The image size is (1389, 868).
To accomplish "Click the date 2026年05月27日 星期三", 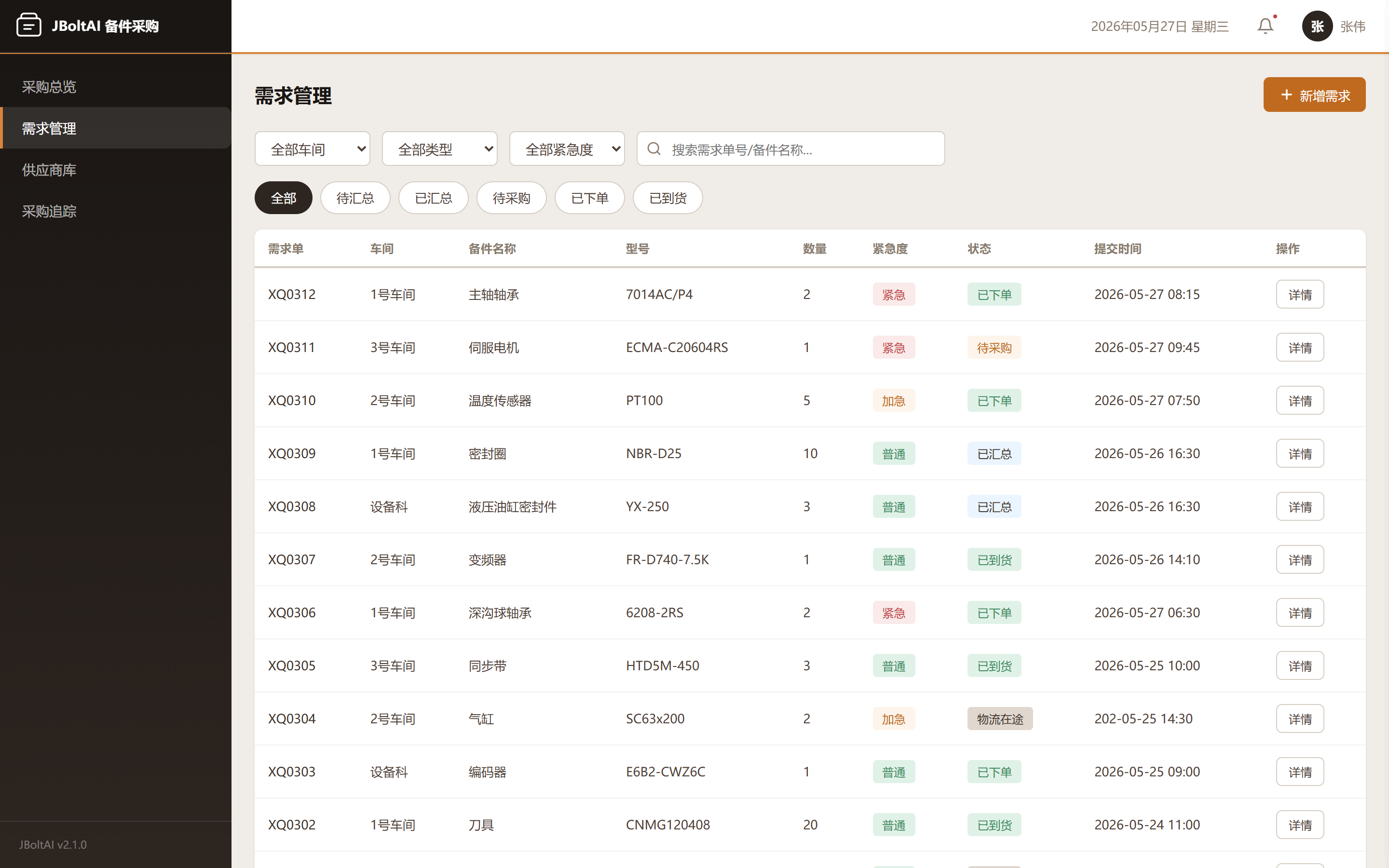I will pyautogui.click(x=1159, y=27).
